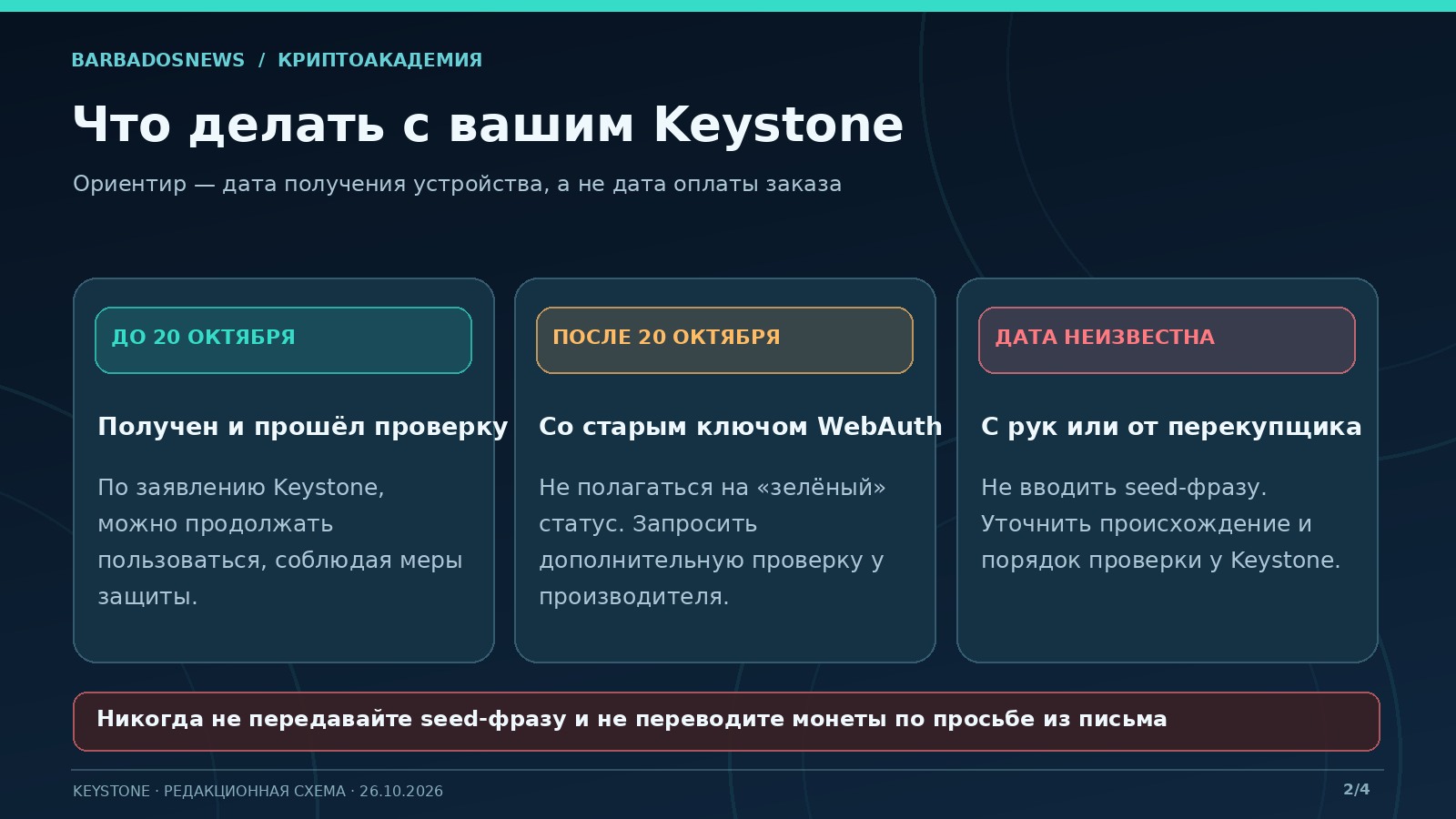Click the 'ДАТА НЕИЗВЕСТНА' badge
This screenshot has height=819, width=1456.
coord(1167,340)
